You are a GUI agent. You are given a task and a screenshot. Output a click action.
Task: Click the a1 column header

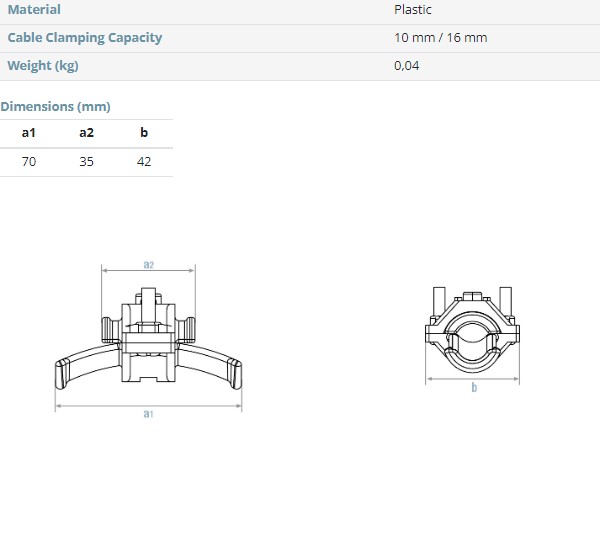(29, 133)
